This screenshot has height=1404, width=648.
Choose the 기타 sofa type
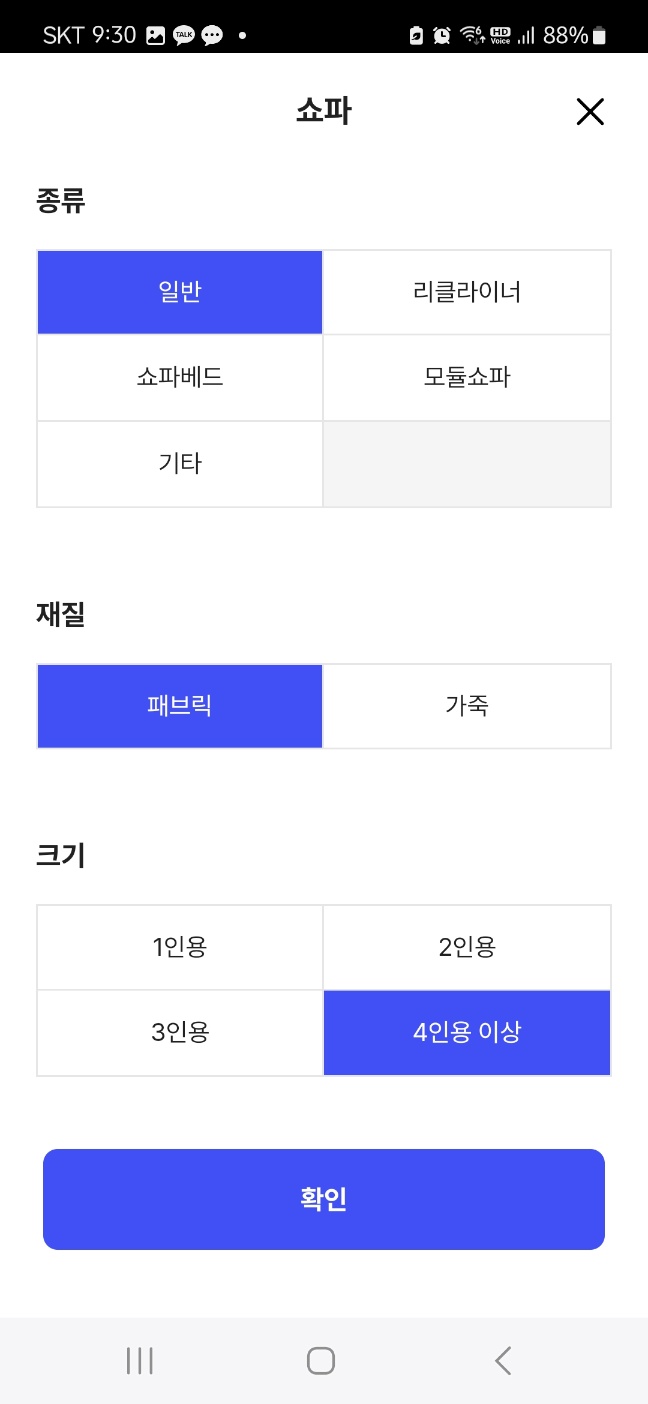180,463
